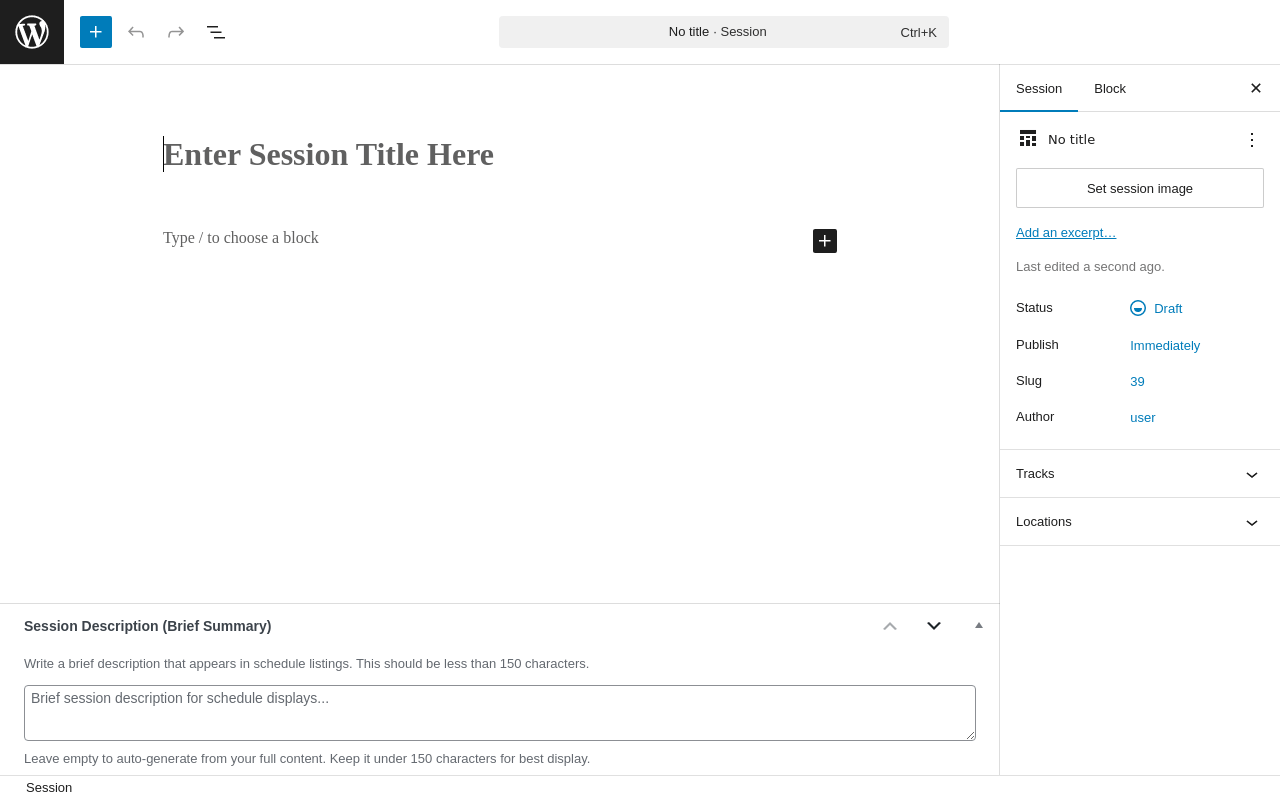The width and height of the screenshot is (1280, 800).
Task: Change Draft status setting
Action: (1157, 308)
